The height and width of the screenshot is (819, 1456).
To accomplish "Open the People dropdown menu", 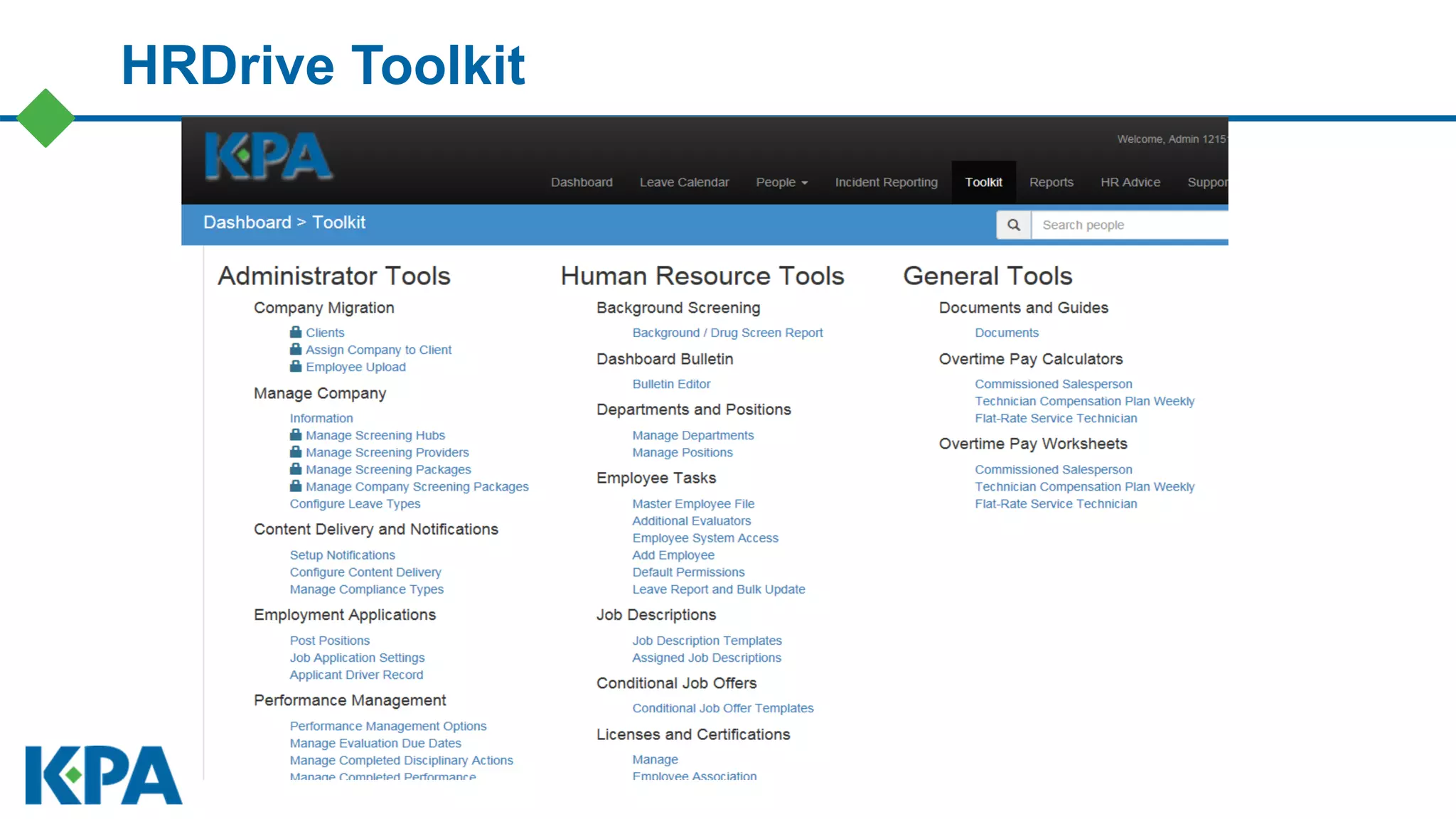I will [x=782, y=182].
